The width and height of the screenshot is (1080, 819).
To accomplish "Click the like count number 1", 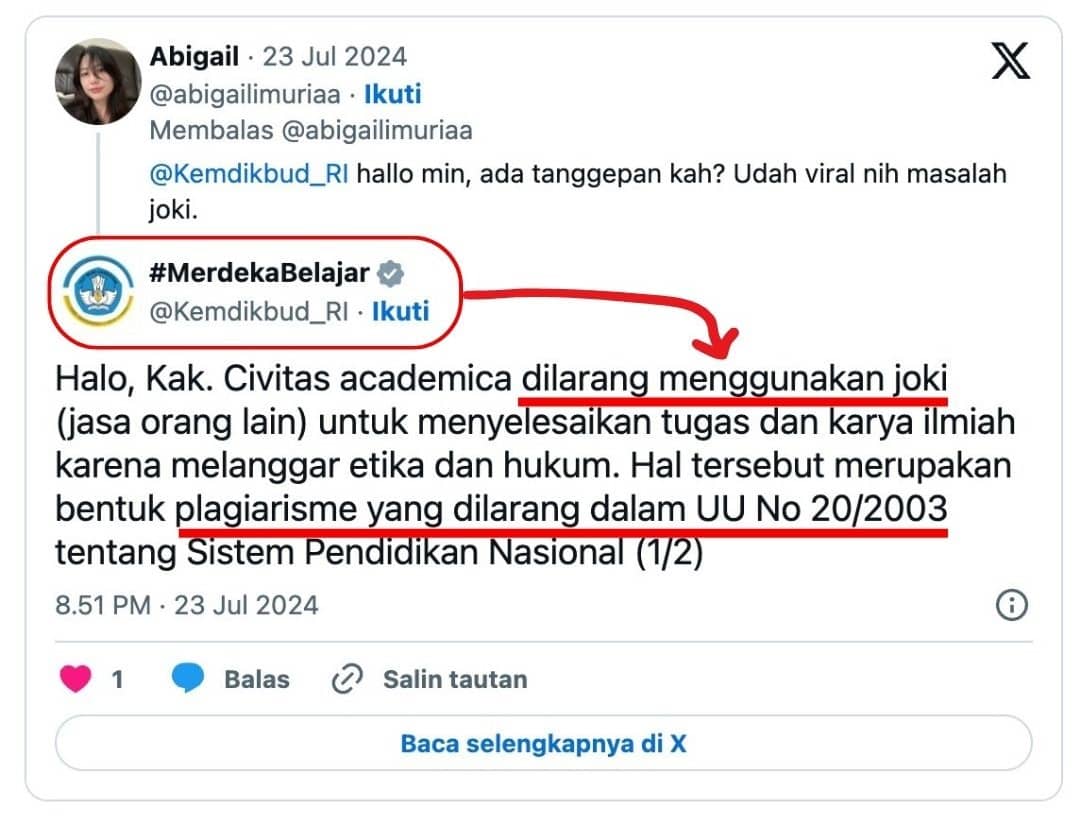I will pyautogui.click(x=117, y=679).
